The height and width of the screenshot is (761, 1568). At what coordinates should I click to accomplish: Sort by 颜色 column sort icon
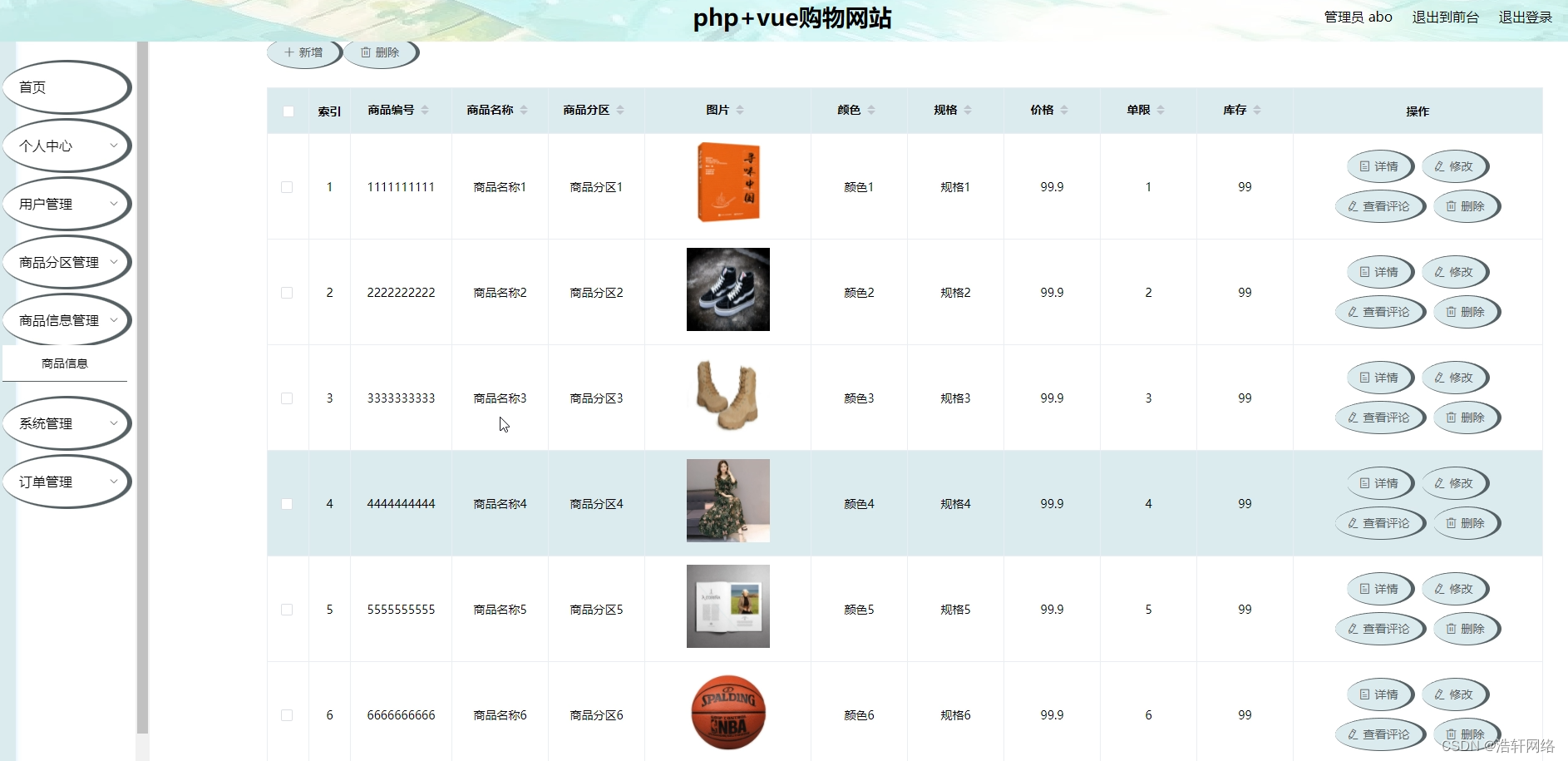click(x=871, y=110)
